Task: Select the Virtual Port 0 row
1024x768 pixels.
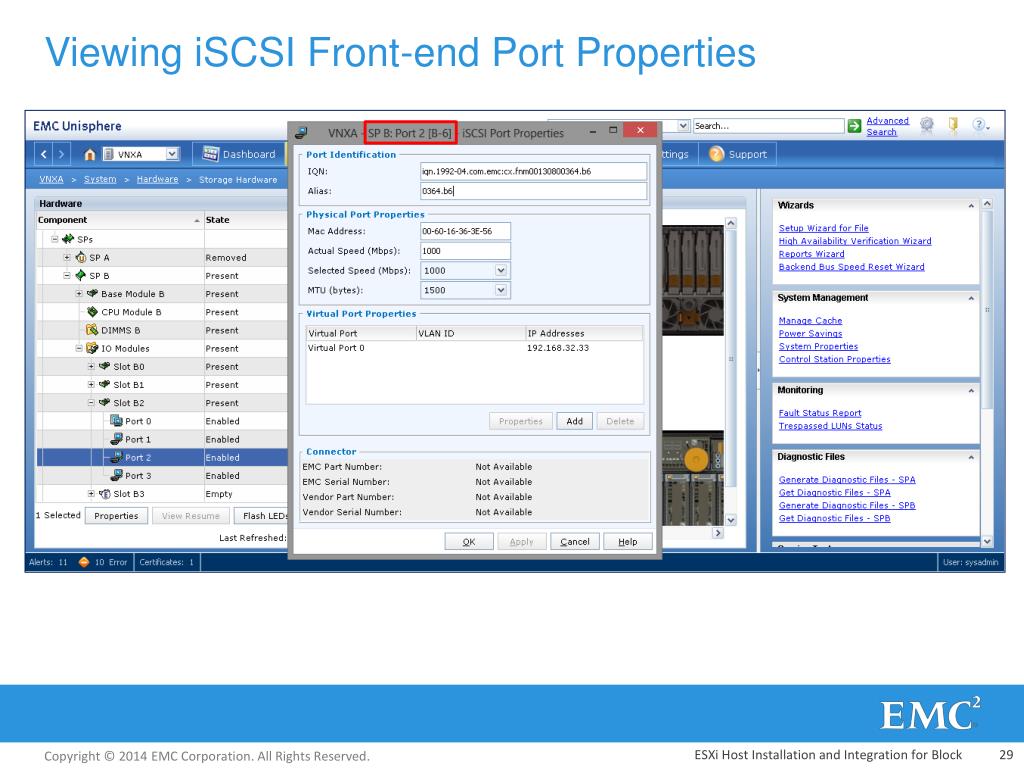Action: click(475, 348)
